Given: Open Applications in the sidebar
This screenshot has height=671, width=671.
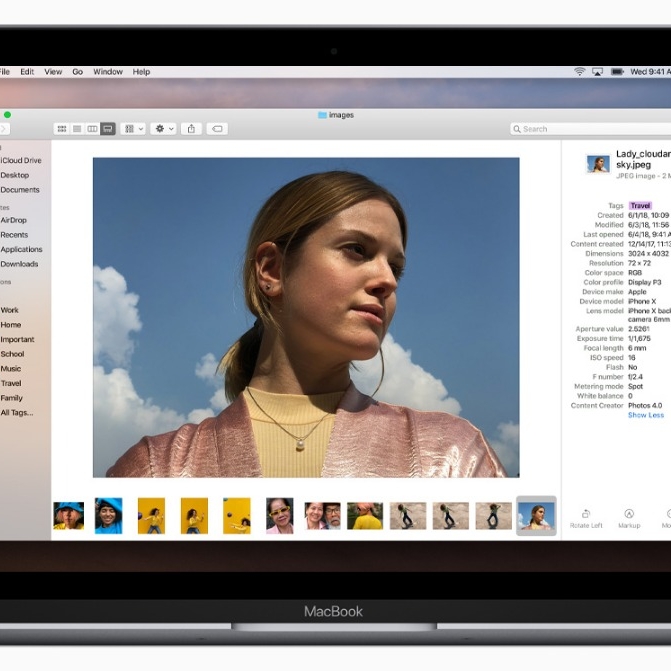Looking at the screenshot, I should click(21, 249).
